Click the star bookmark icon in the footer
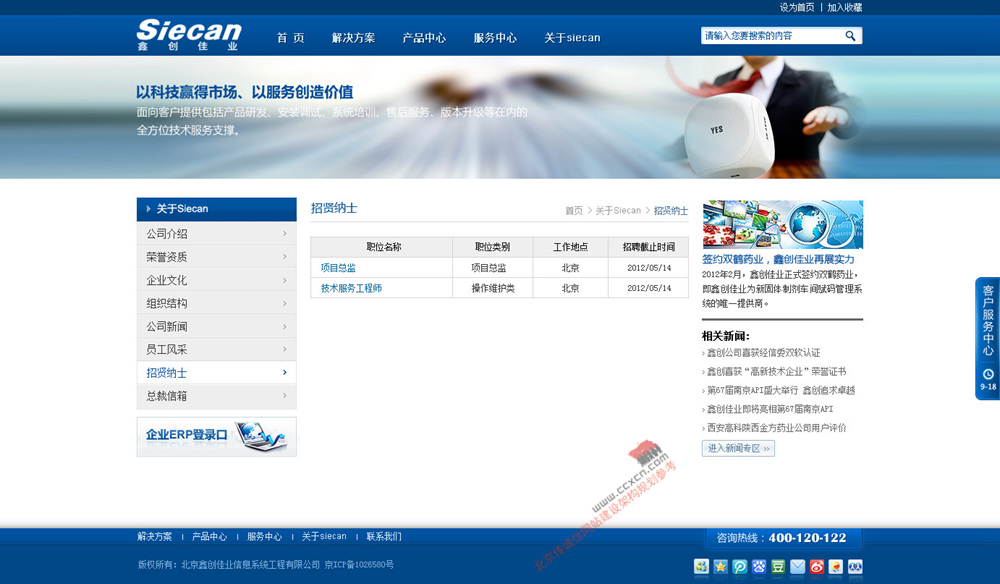Image resolution: width=1000 pixels, height=584 pixels. (719, 566)
